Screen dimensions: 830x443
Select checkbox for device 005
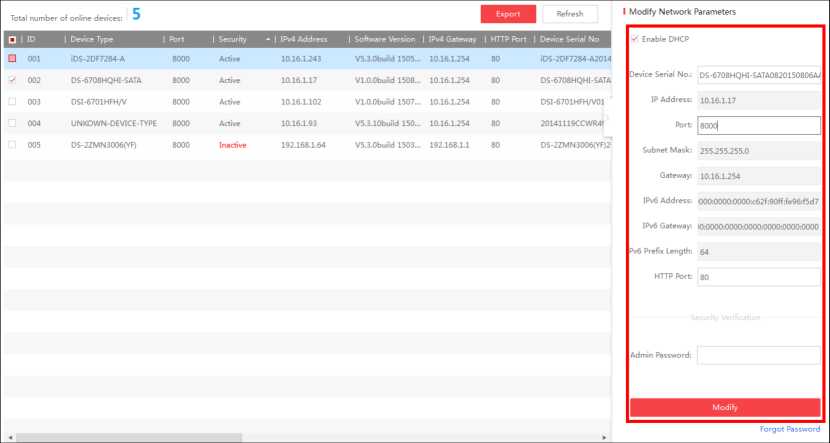coord(11,145)
